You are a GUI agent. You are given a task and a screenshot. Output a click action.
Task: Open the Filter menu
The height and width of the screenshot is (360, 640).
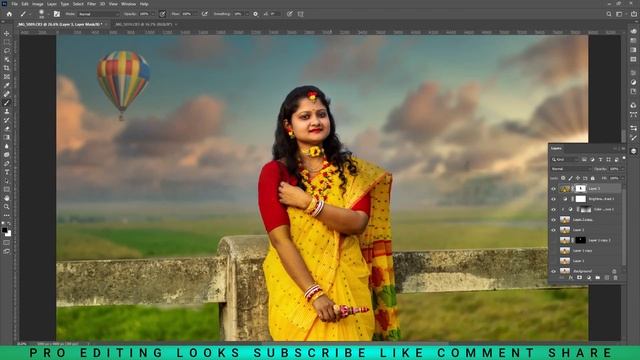91,4
